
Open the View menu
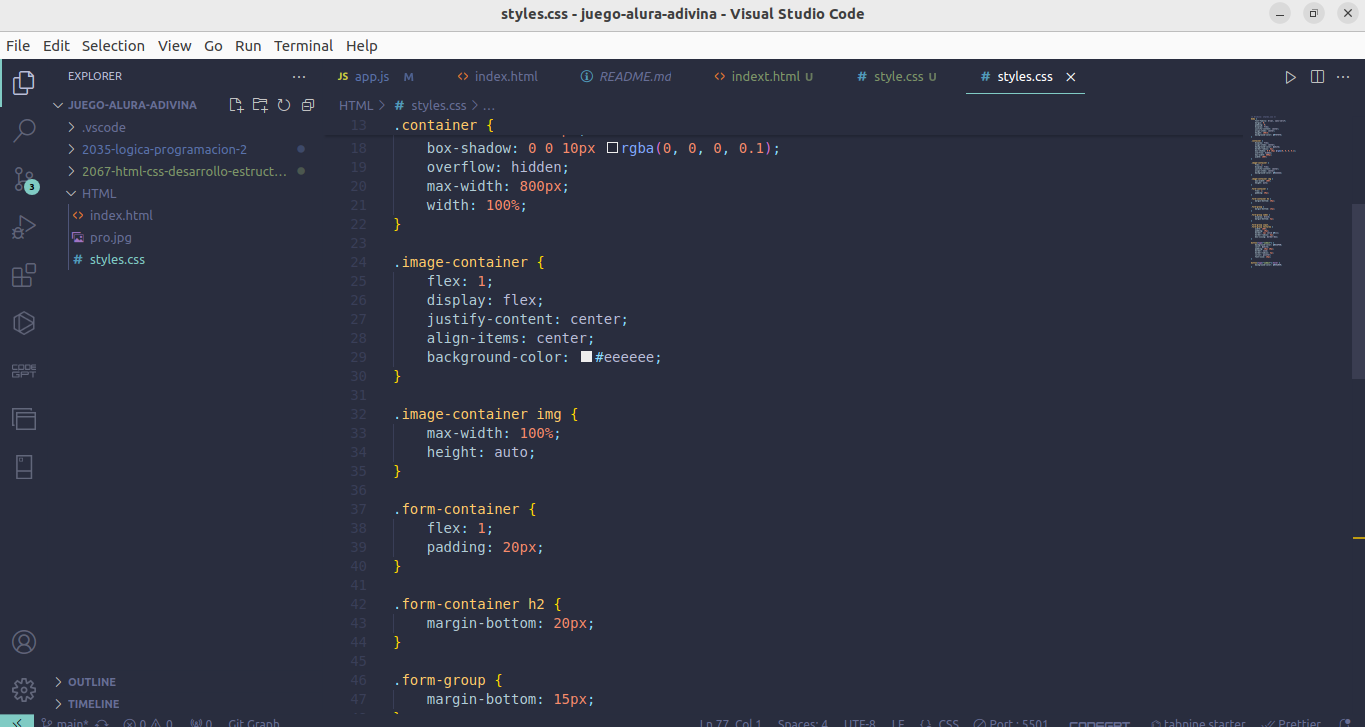click(174, 46)
